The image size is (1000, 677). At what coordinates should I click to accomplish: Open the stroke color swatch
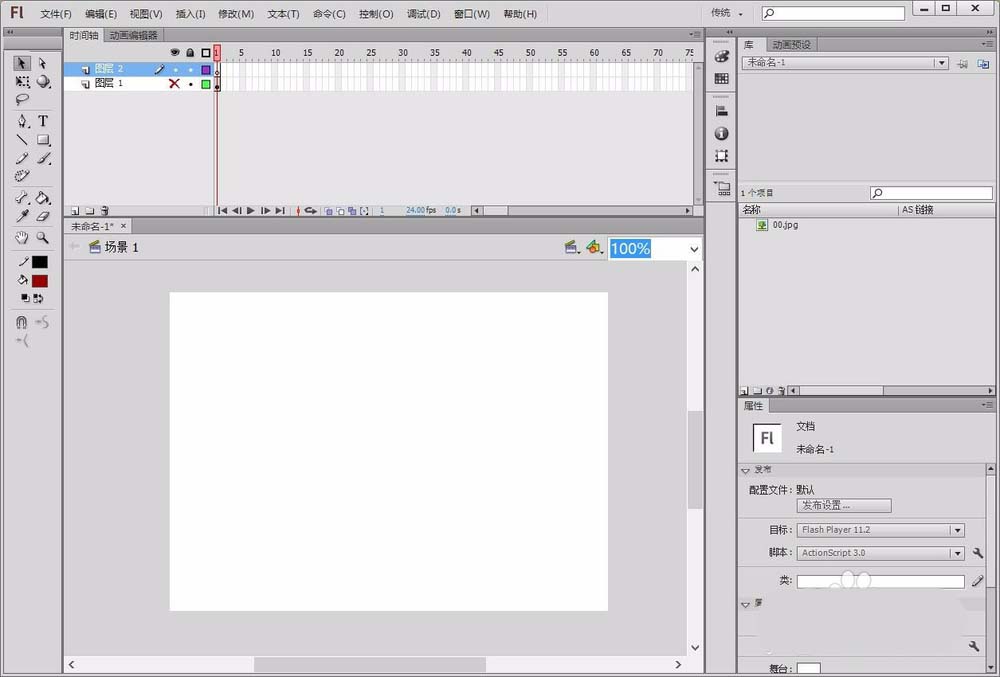click(x=40, y=262)
